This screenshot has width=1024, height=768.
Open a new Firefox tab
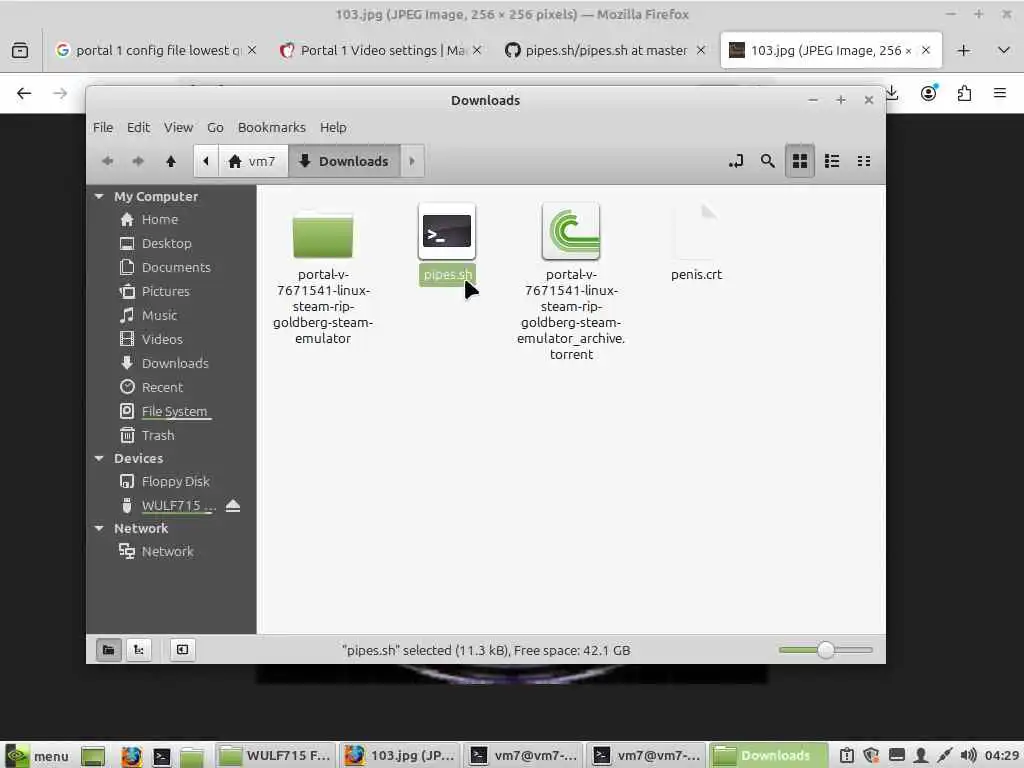coord(963,50)
